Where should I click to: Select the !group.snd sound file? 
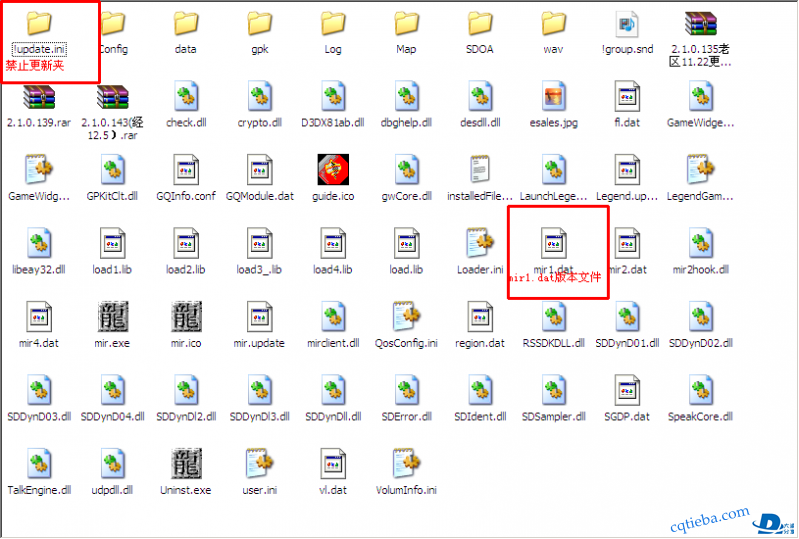click(627, 24)
